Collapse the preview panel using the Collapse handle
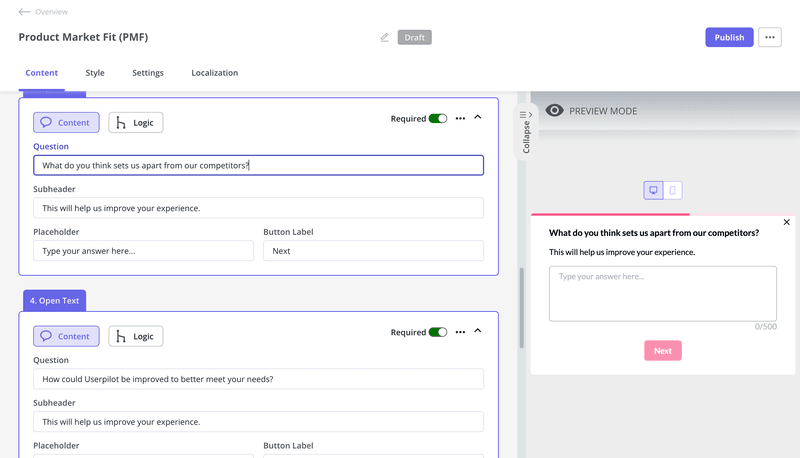 [526, 130]
